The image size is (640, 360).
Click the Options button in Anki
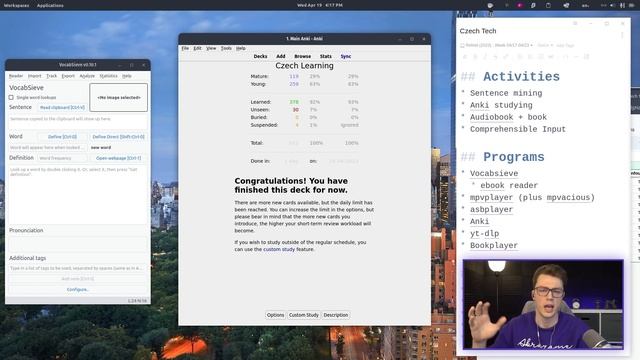pyautogui.click(x=275, y=315)
